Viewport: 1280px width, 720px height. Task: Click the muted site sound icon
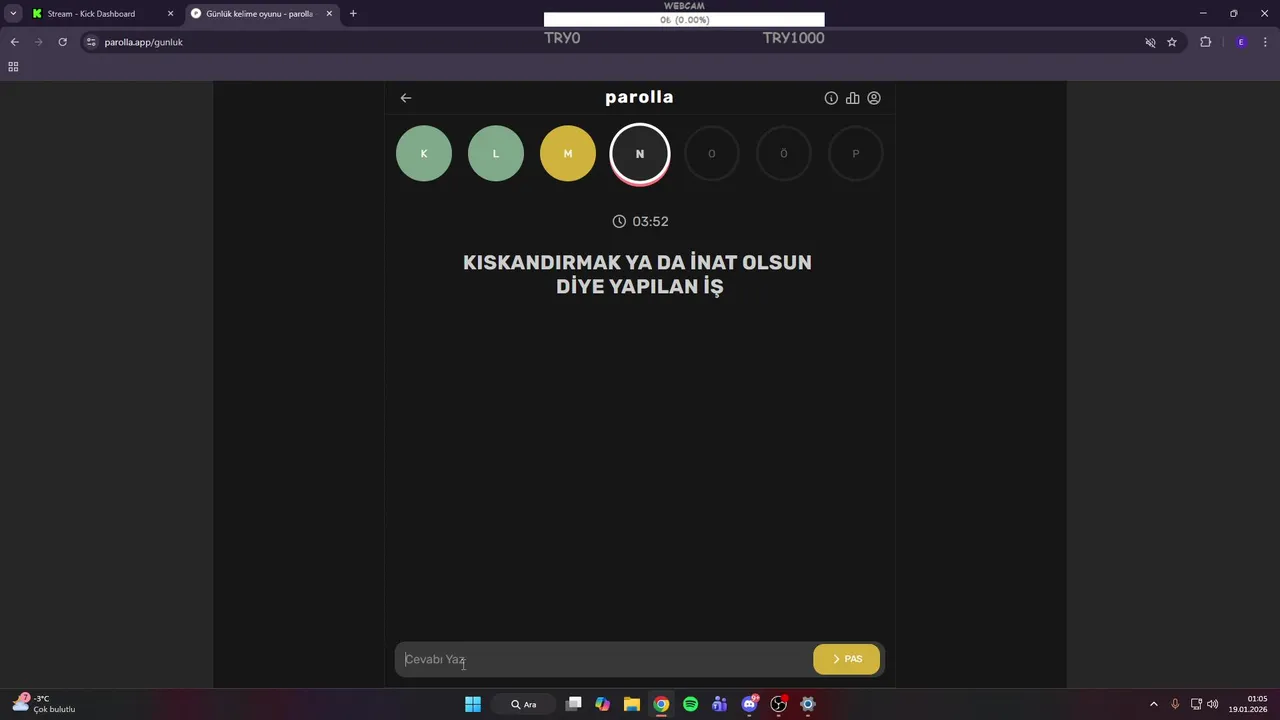[x=1150, y=42]
